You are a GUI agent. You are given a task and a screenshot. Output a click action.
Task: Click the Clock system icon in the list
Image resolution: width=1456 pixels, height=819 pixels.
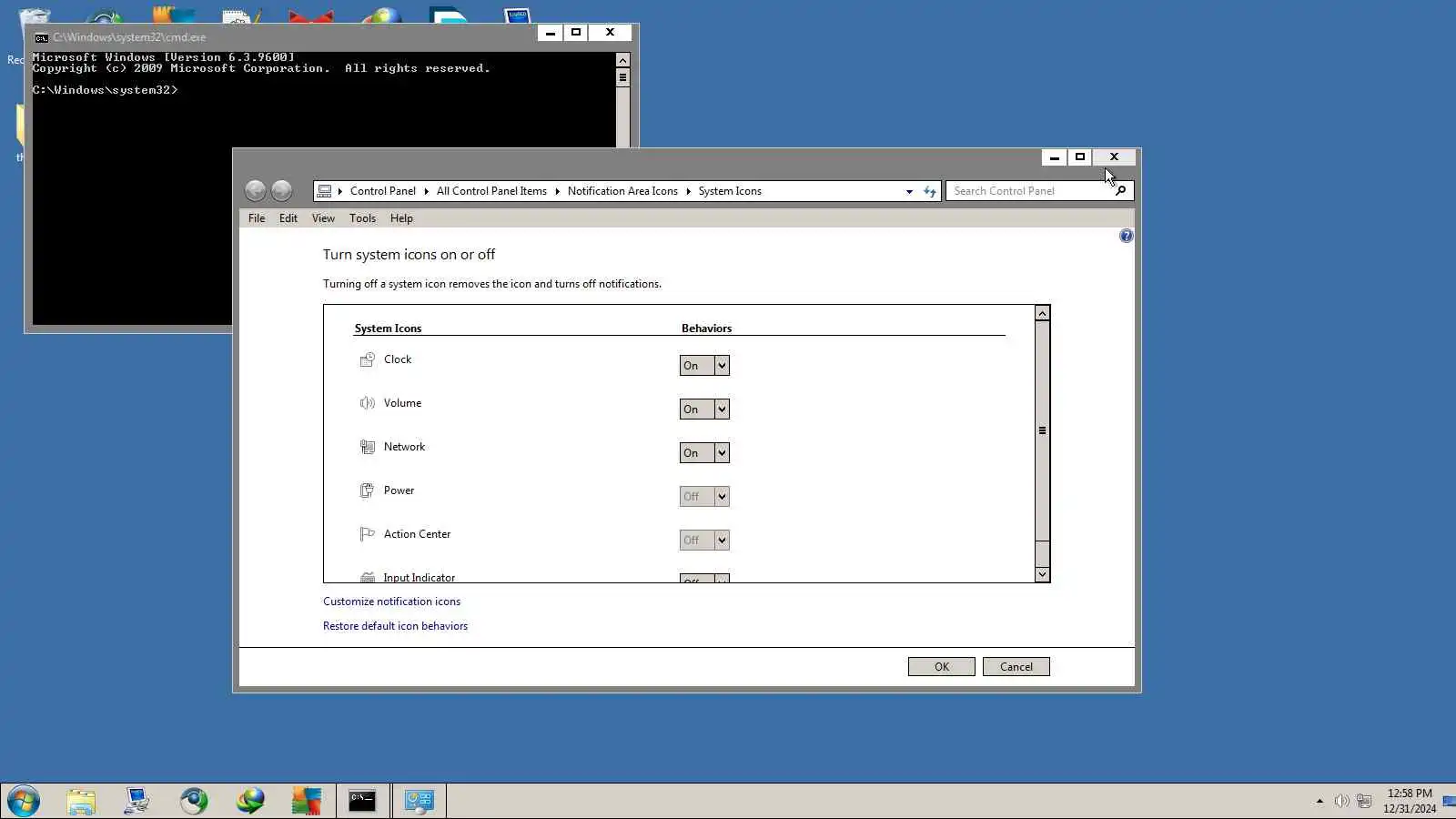(367, 359)
